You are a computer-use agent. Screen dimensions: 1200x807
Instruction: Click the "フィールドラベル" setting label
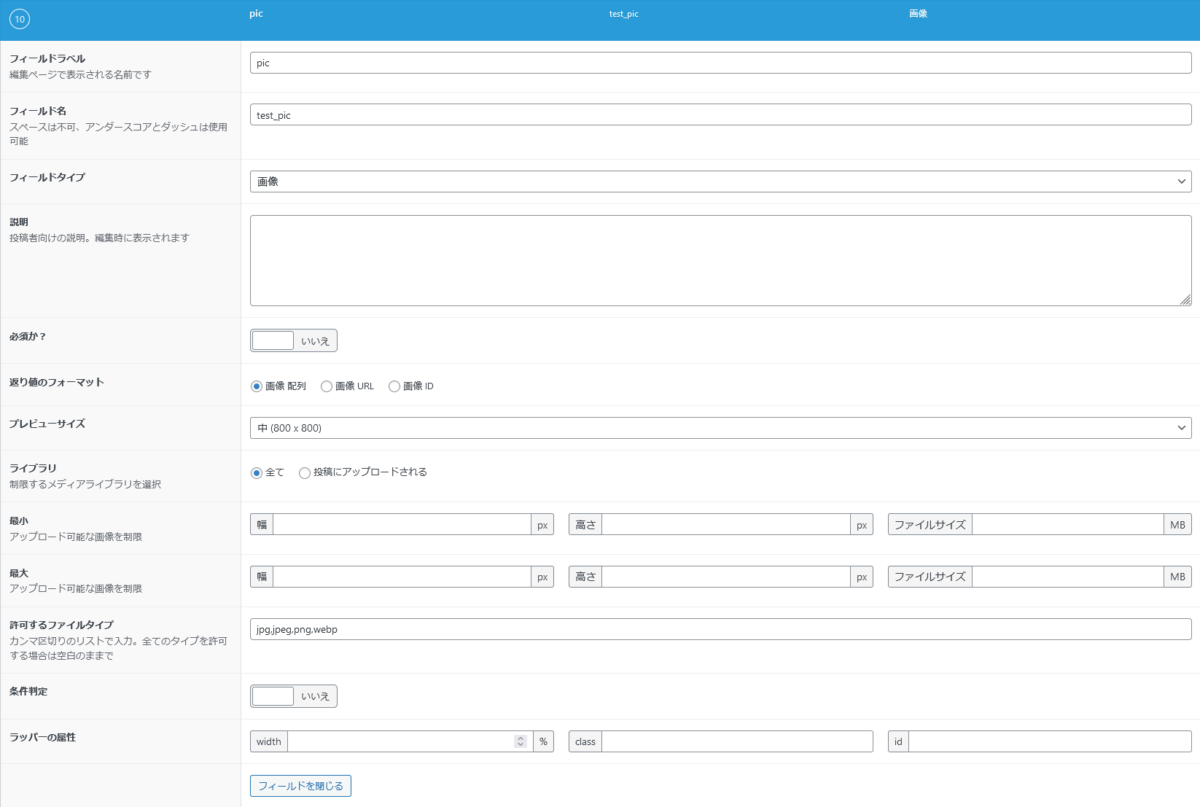[x=47, y=59]
